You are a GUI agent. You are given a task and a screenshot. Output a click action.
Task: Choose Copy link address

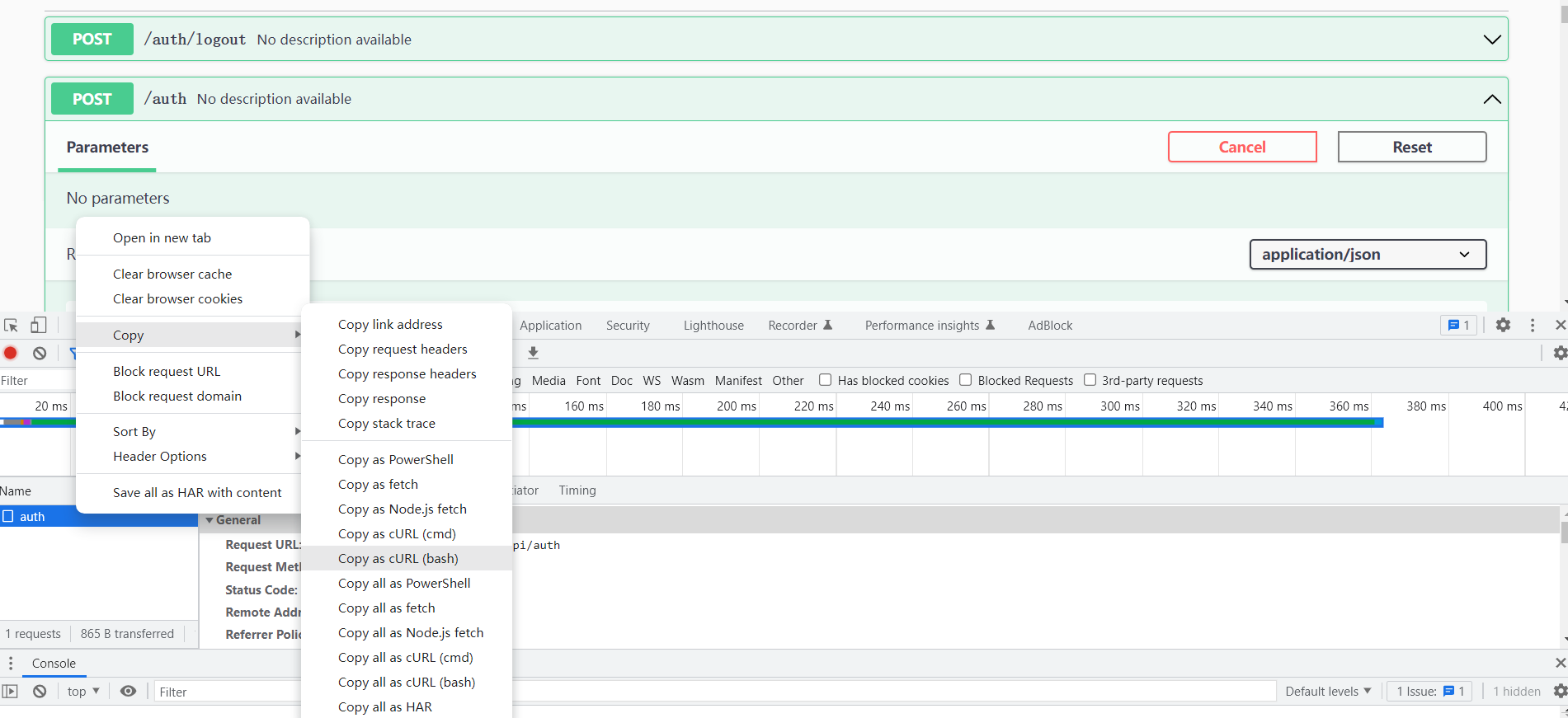pyautogui.click(x=407, y=324)
